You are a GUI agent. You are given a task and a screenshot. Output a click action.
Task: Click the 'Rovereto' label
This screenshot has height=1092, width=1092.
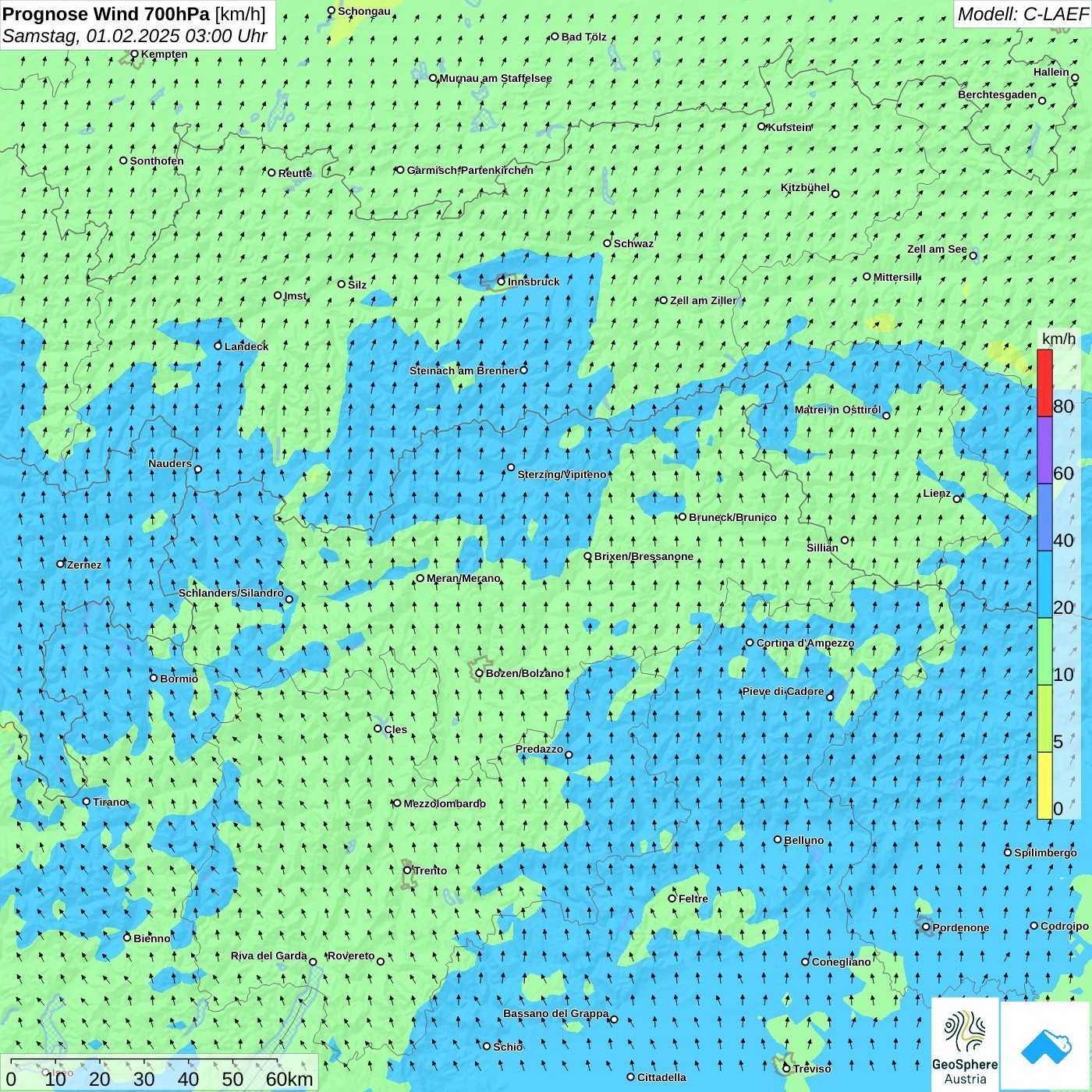[351, 955]
